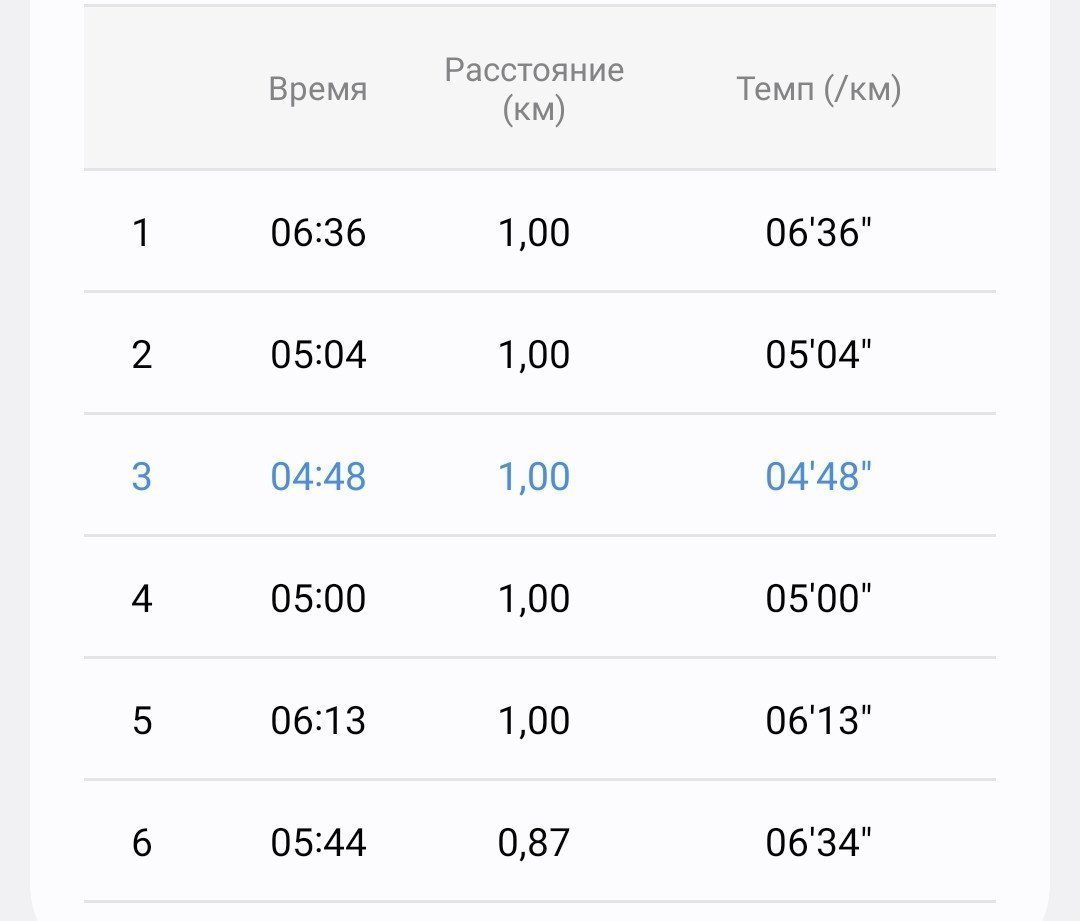1080x921 pixels.
Task: Select lap 4 pace 05'00"
Action: tap(818, 598)
